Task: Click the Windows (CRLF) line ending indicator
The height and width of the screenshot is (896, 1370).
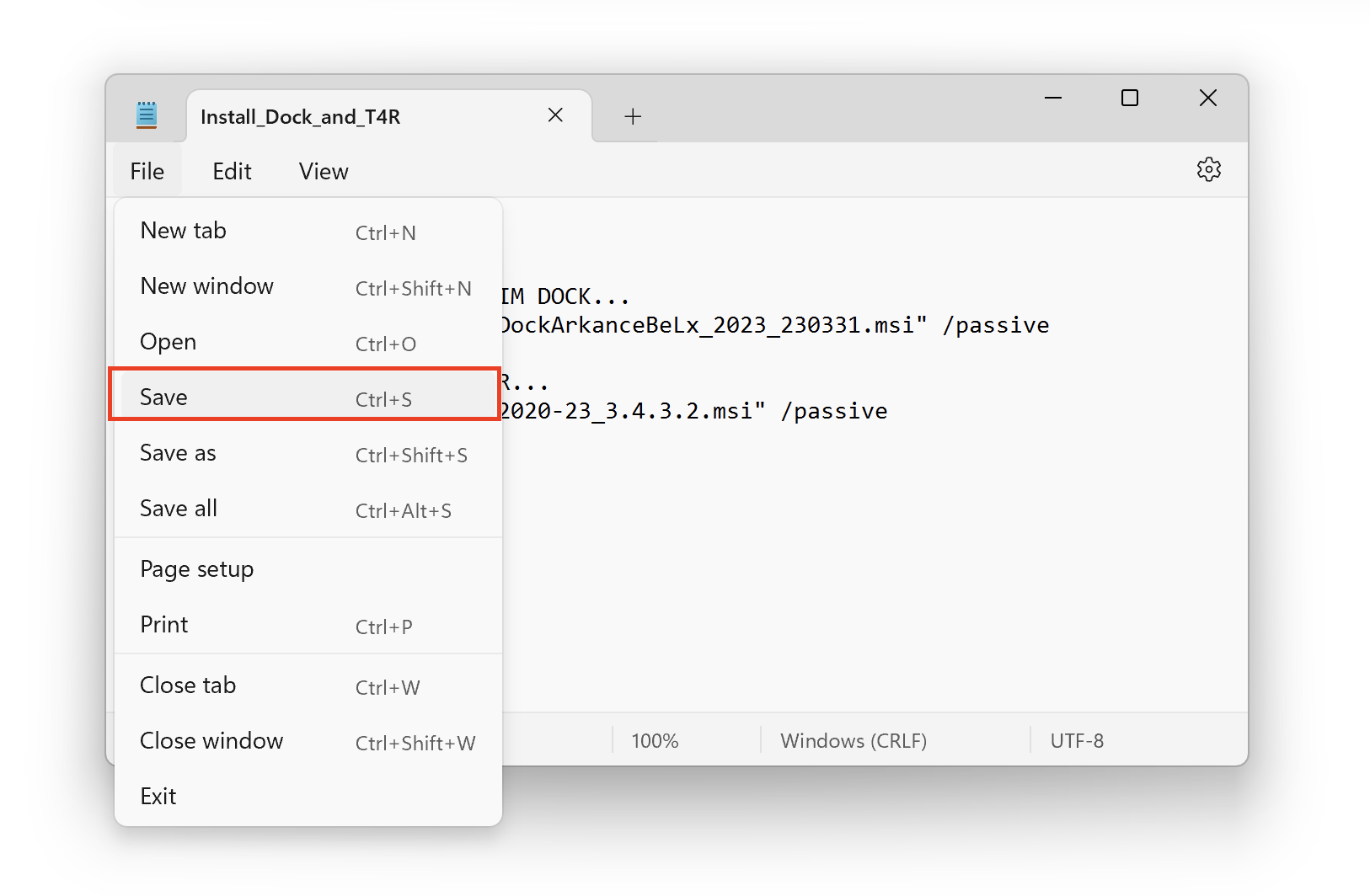Action: (853, 741)
